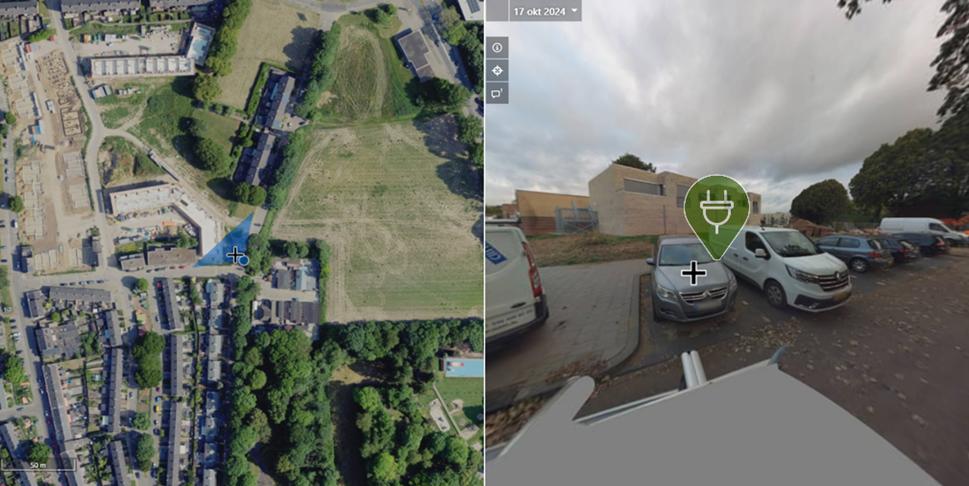Click the info icon in the panorama toolbar

[497, 48]
